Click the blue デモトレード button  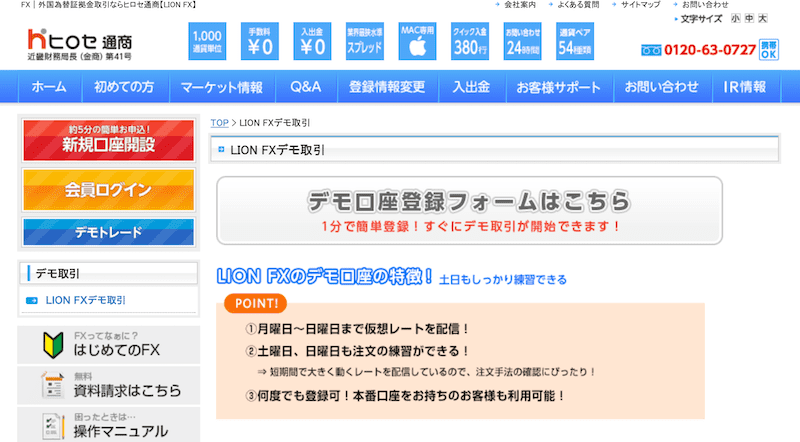tap(108, 232)
